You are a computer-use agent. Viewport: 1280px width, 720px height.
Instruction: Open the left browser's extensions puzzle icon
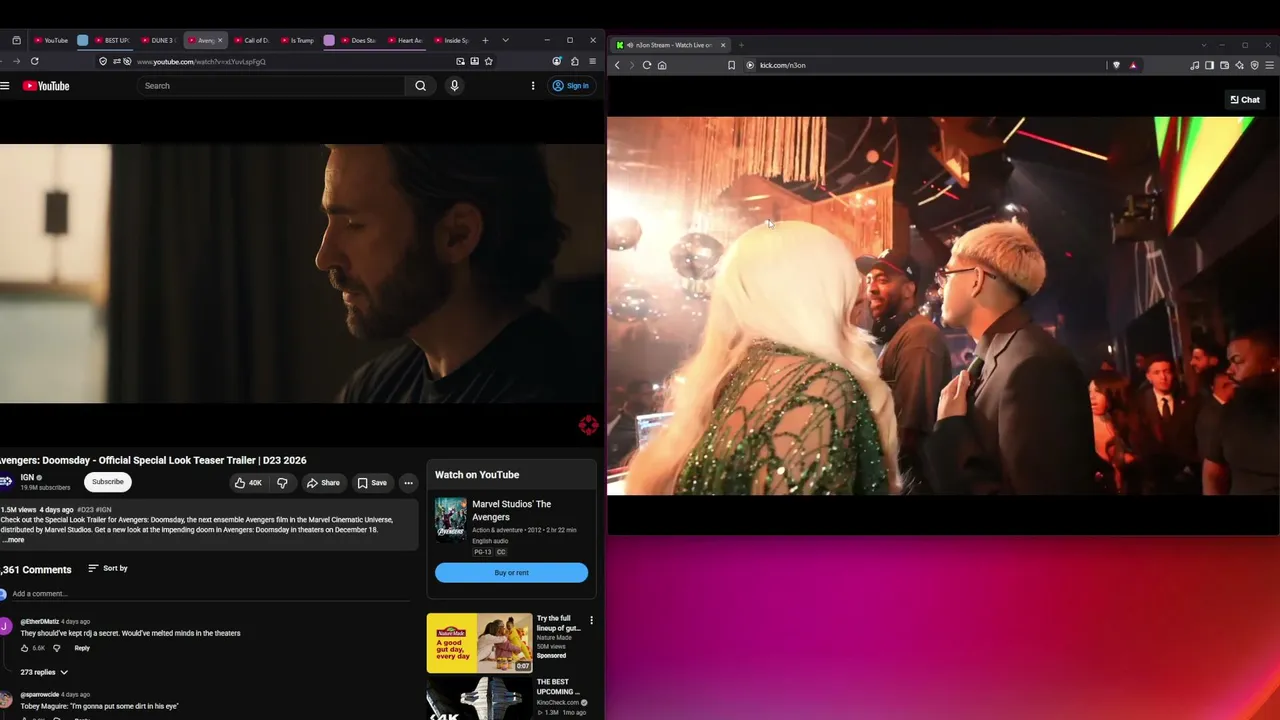click(x=574, y=61)
